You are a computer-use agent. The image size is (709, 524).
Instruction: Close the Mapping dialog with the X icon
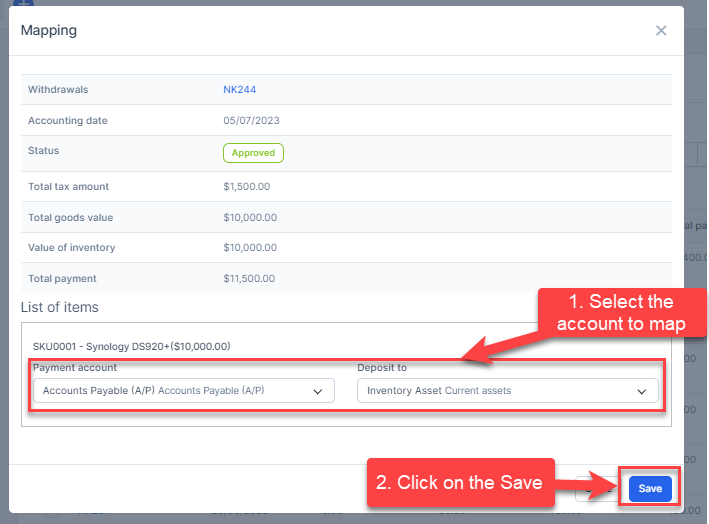661,31
